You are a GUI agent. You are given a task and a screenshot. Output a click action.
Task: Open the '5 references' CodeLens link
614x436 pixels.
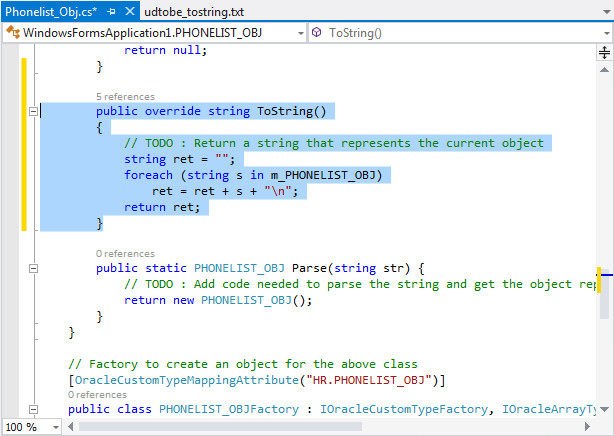(125, 97)
